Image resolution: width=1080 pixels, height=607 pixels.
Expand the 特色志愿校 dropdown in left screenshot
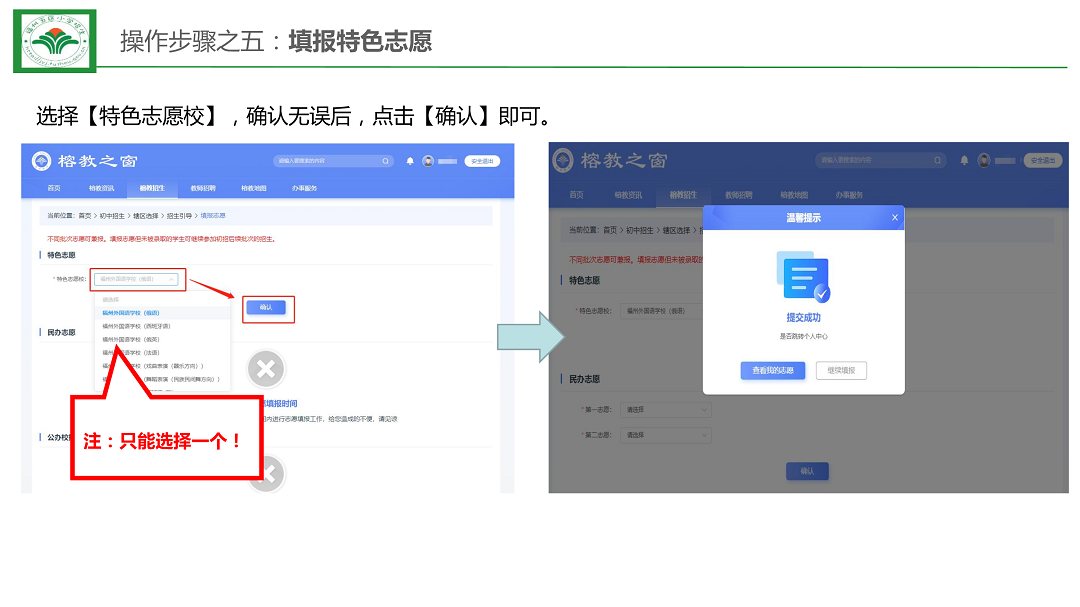pyautogui.click(x=139, y=279)
